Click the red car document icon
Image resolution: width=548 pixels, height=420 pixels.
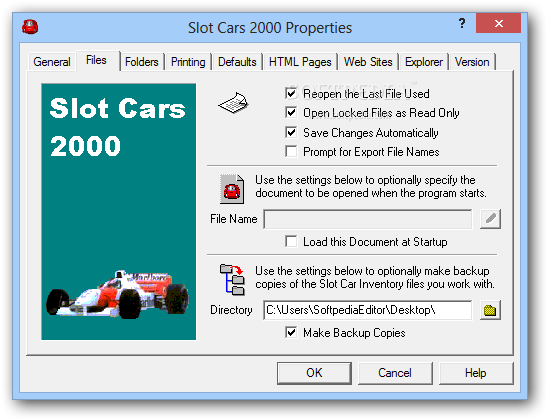coord(232,189)
